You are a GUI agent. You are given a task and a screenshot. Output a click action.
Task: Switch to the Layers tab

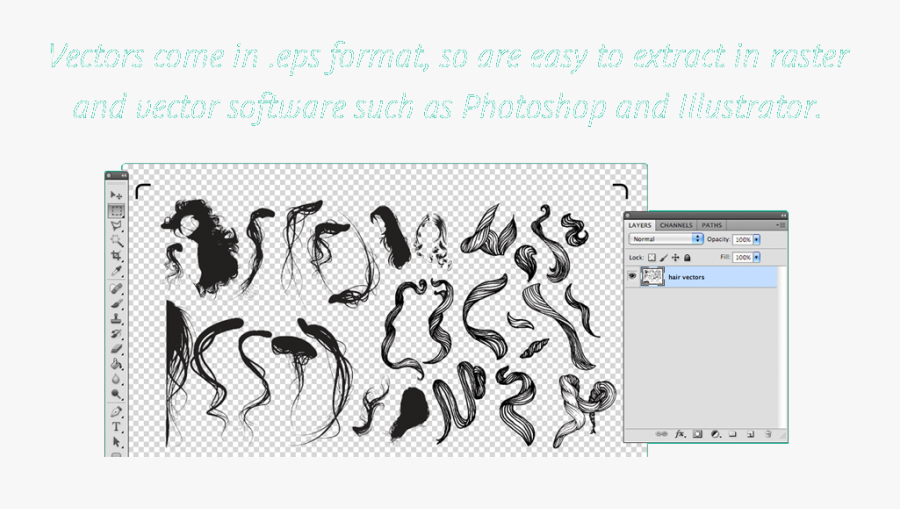coord(639,225)
